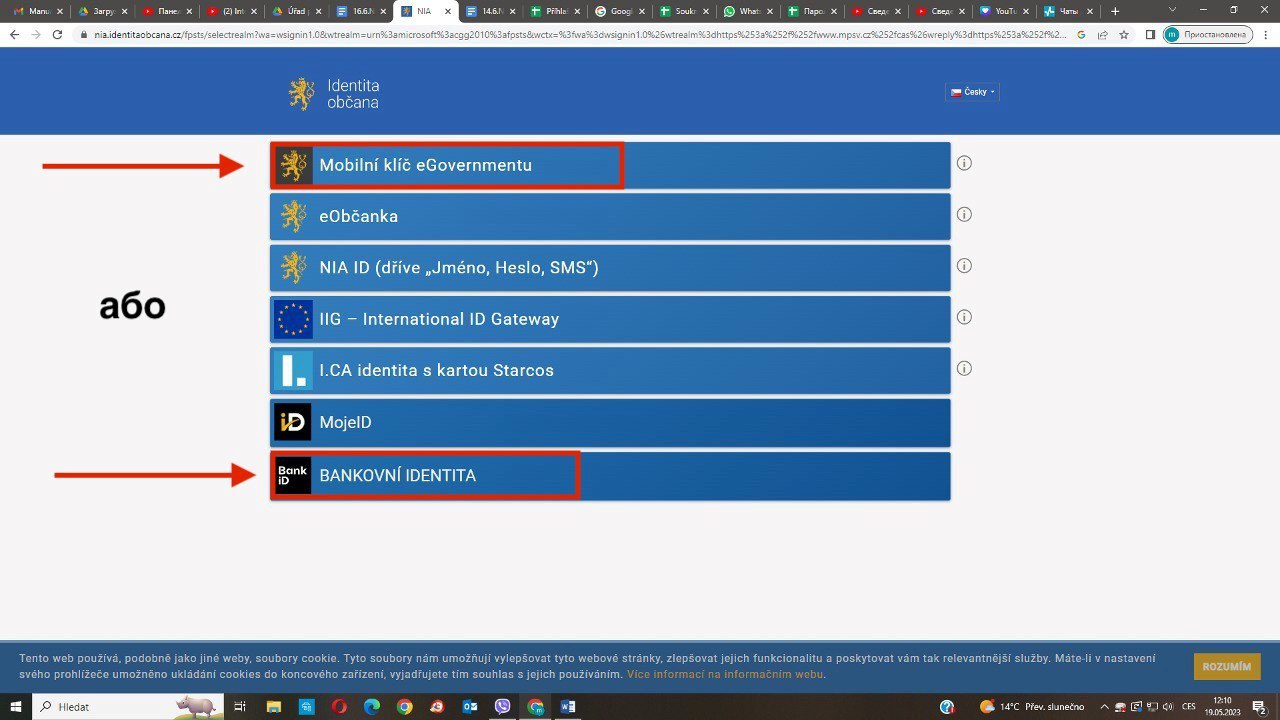
Task: Open browser side panel
Action: 1150,34
